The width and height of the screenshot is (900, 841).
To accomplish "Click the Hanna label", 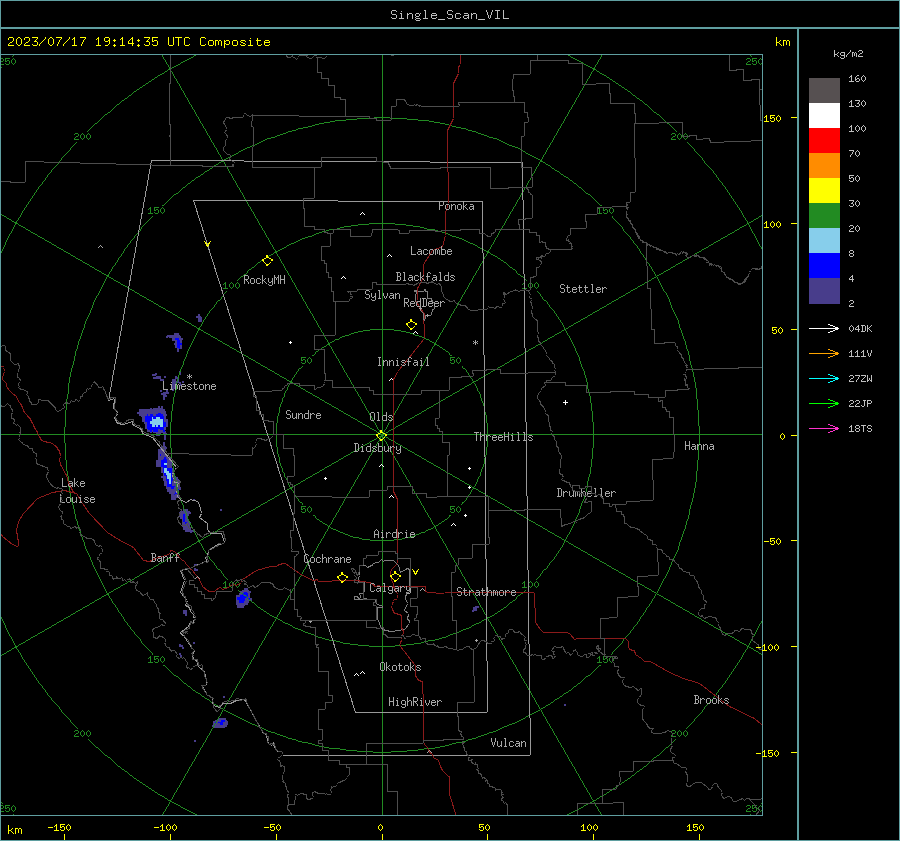I will [699, 446].
